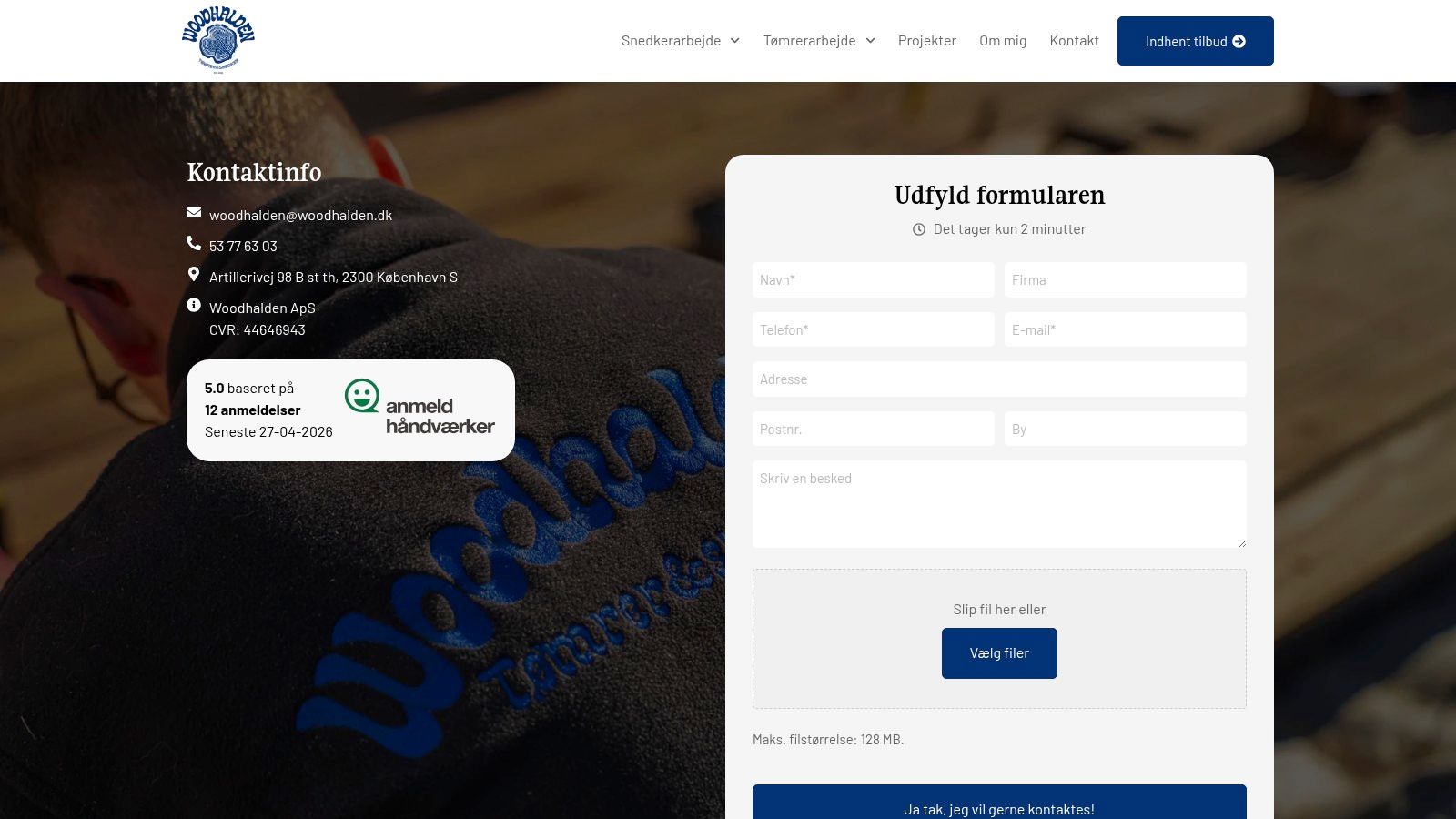Click the Anmeld Håndværker smiley logo
The width and height of the screenshot is (1456, 819).
tap(420, 407)
